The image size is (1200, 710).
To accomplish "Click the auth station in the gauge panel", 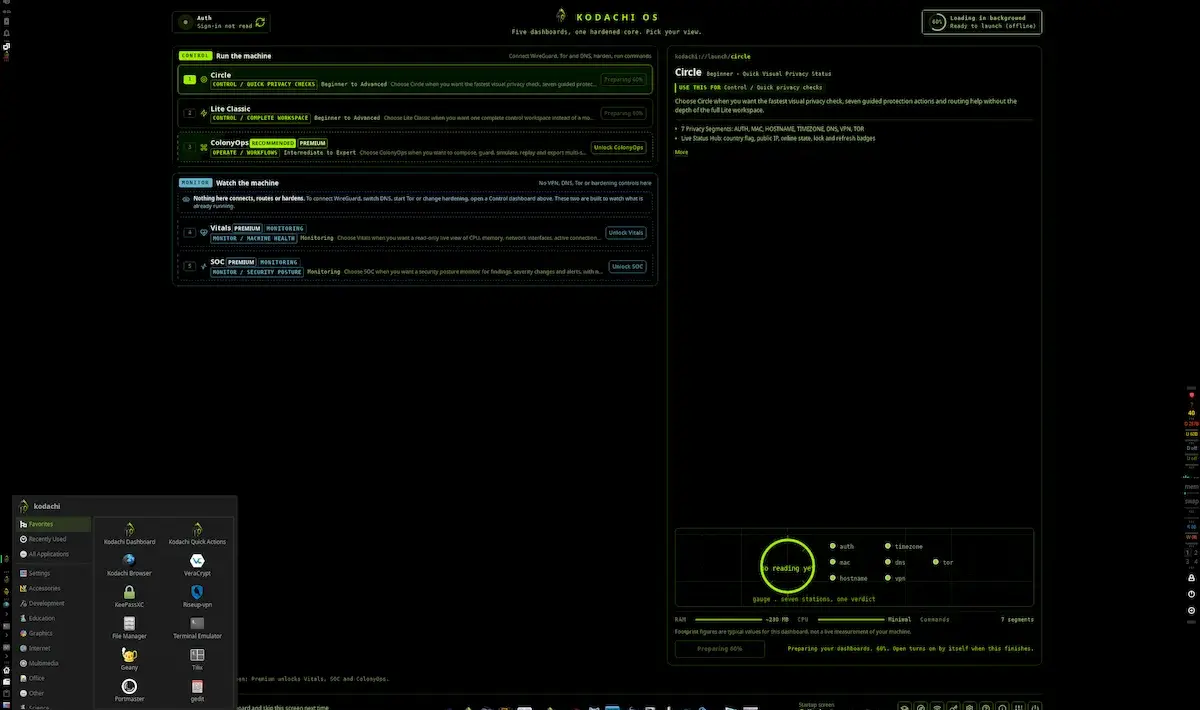I will click(842, 547).
